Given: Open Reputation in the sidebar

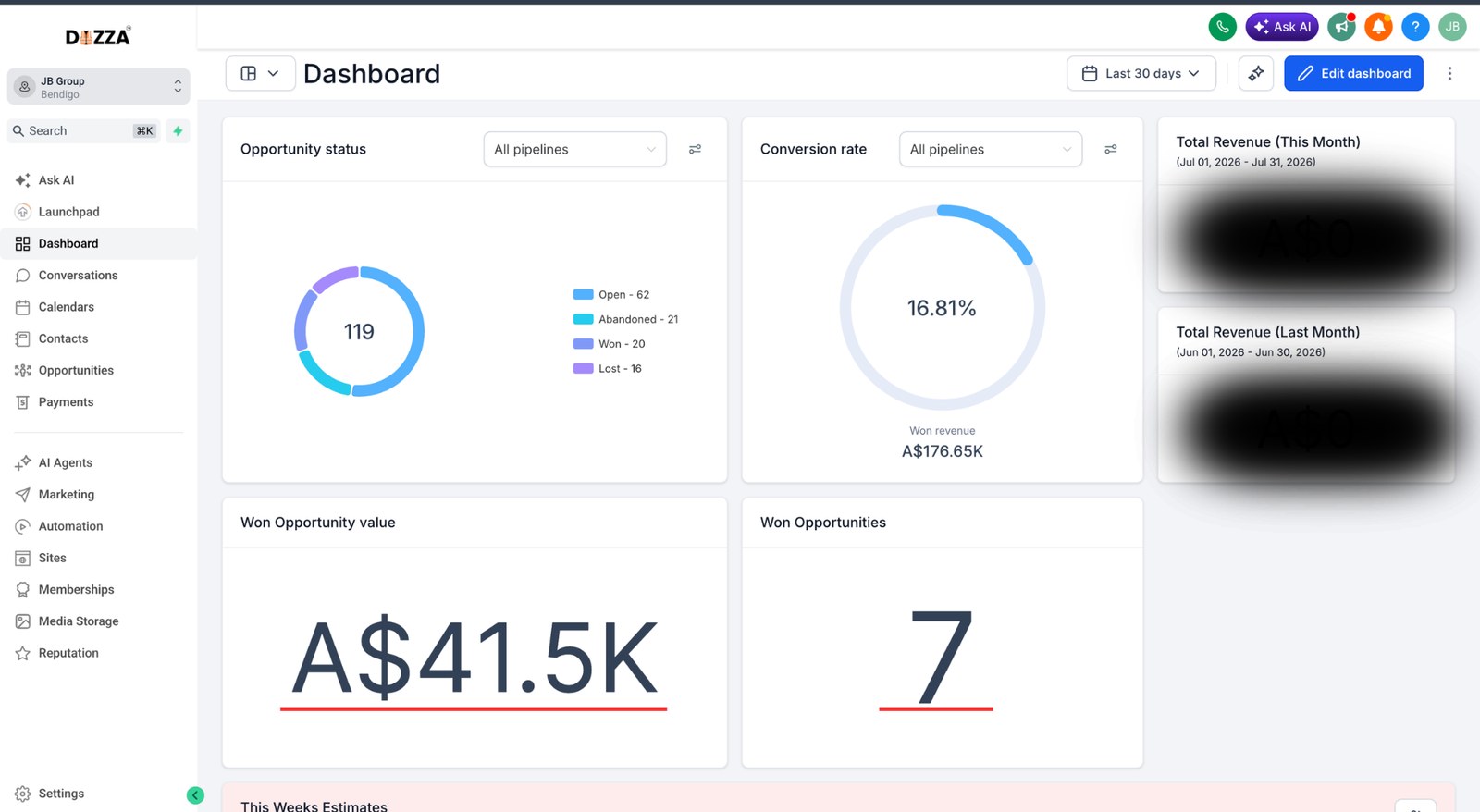Looking at the screenshot, I should tap(99, 653).
